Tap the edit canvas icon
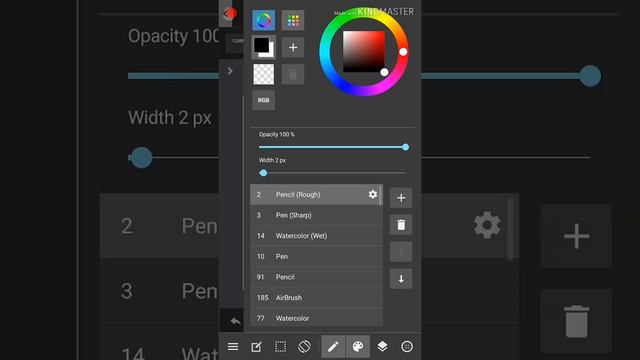 click(x=256, y=347)
